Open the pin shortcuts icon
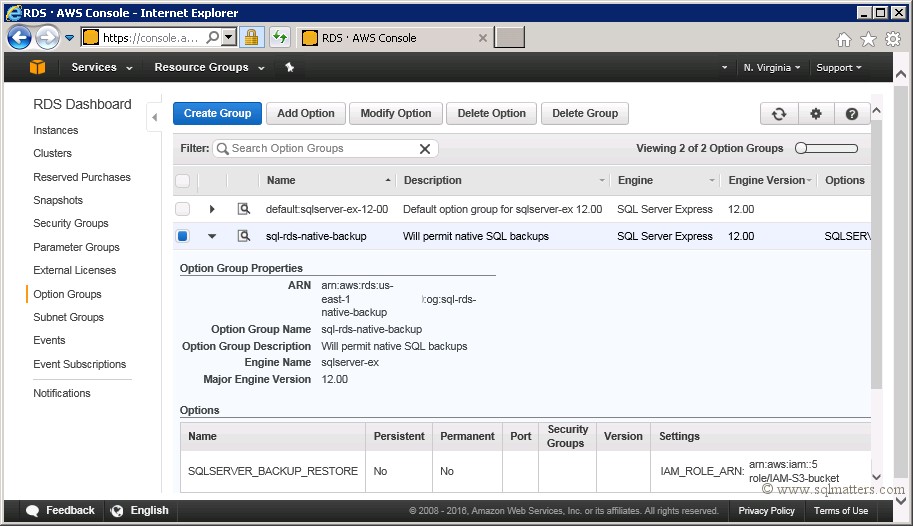 click(x=289, y=67)
